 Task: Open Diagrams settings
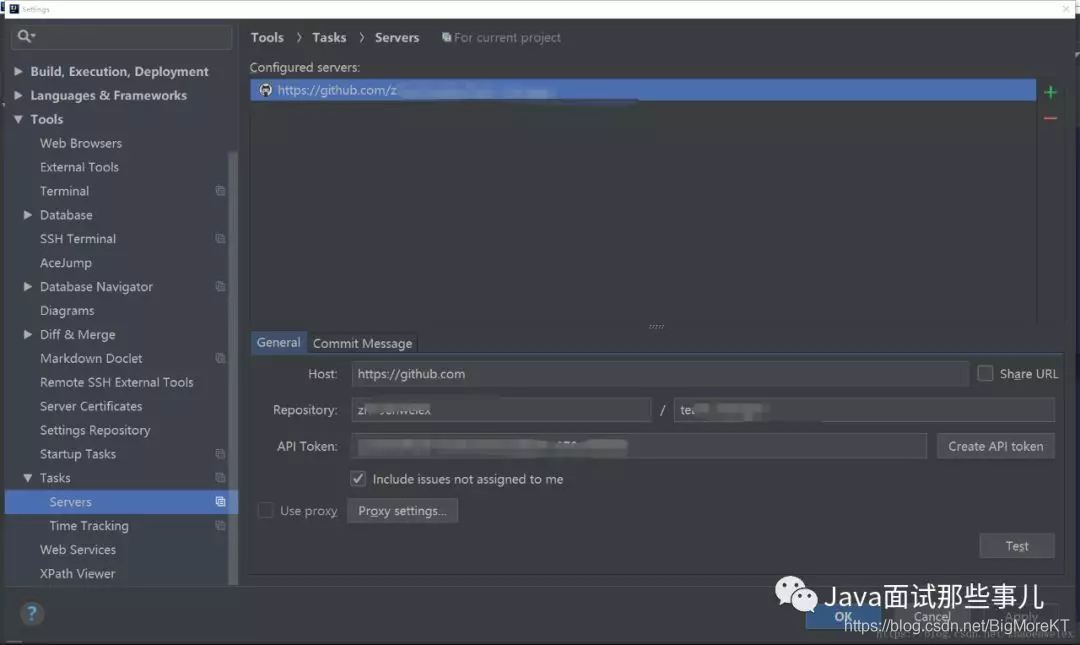tap(67, 311)
